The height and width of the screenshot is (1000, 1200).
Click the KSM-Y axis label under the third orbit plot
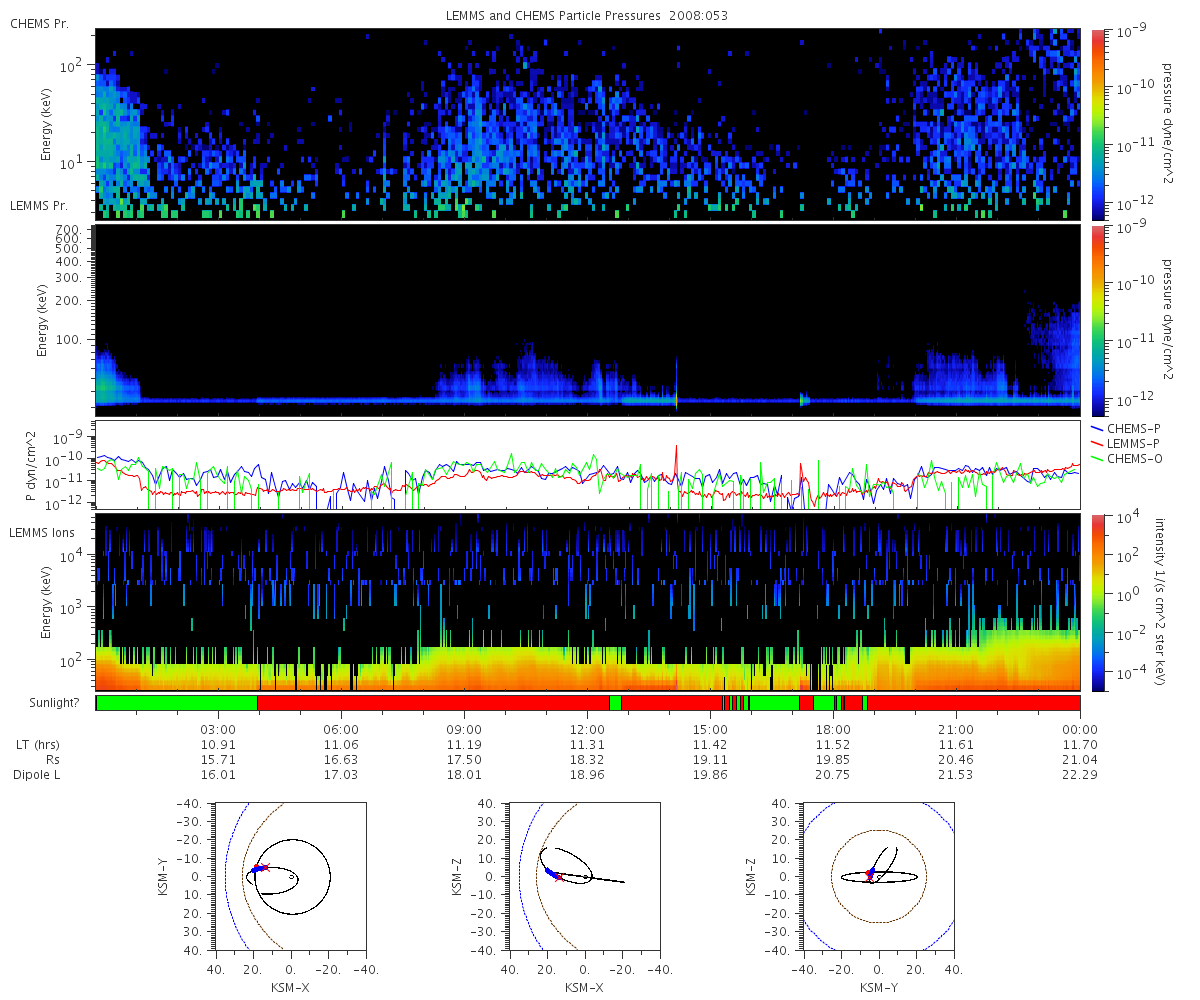(x=878, y=986)
